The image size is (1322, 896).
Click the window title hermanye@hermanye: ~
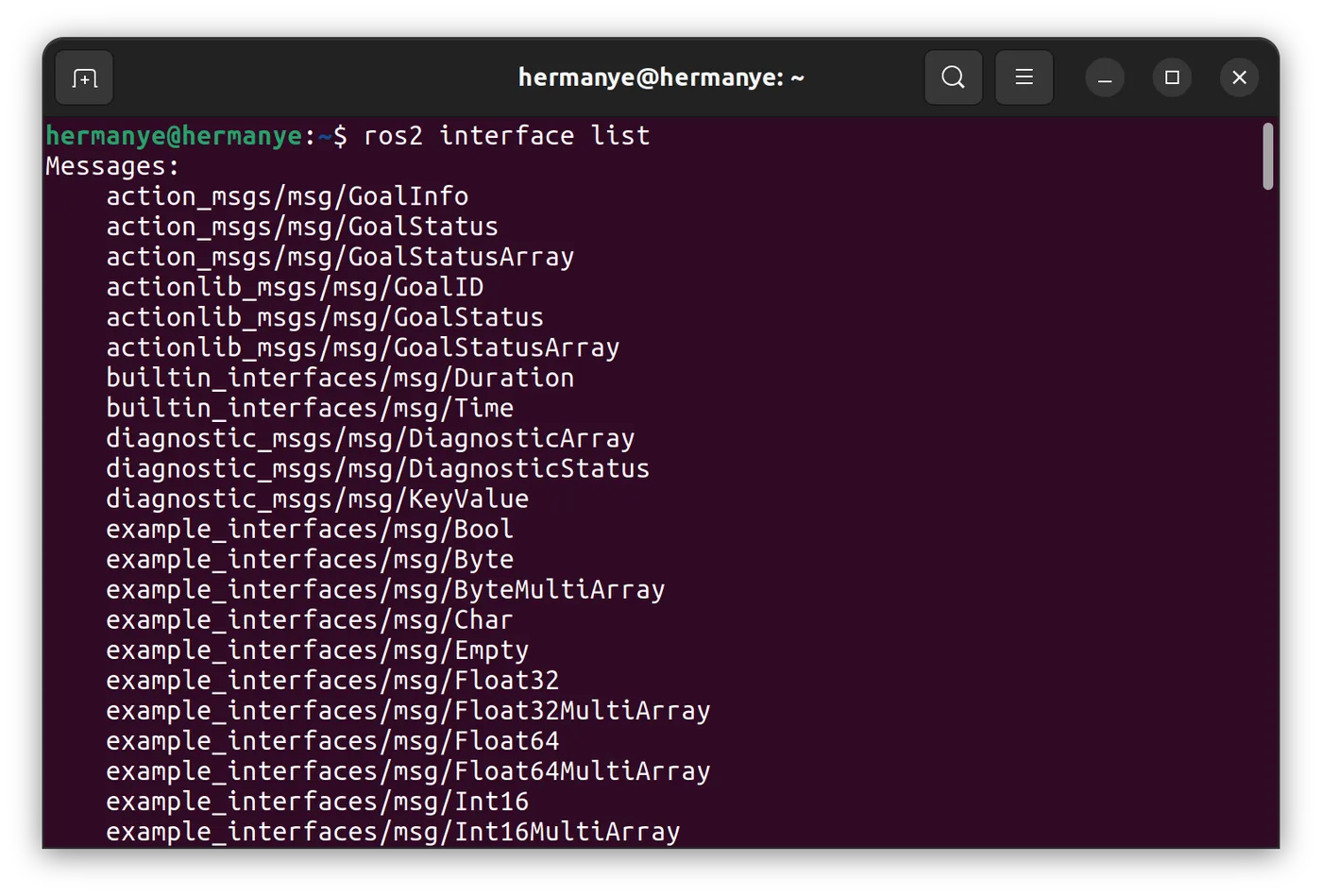tap(661, 77)
